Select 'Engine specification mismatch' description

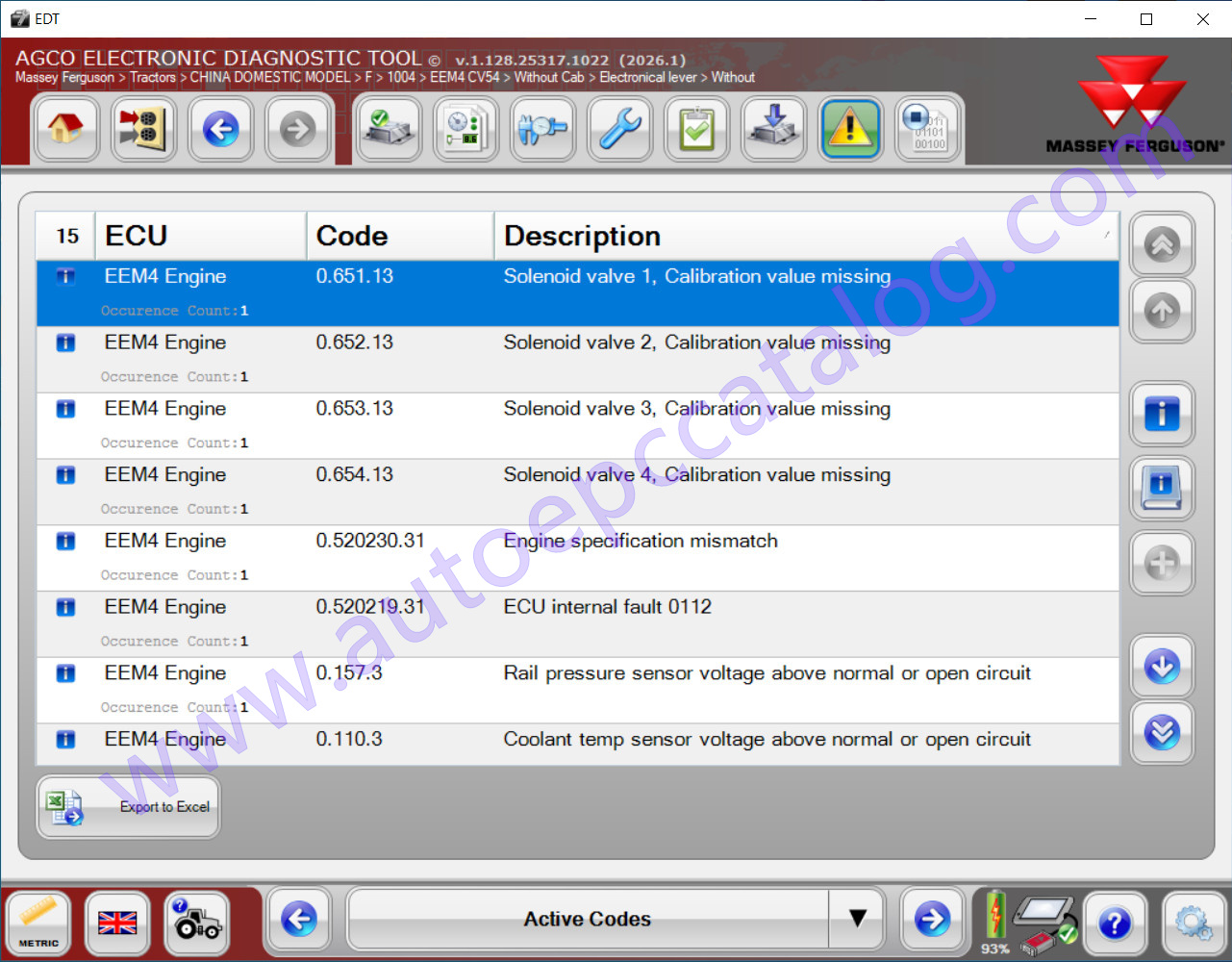(641, 541)
